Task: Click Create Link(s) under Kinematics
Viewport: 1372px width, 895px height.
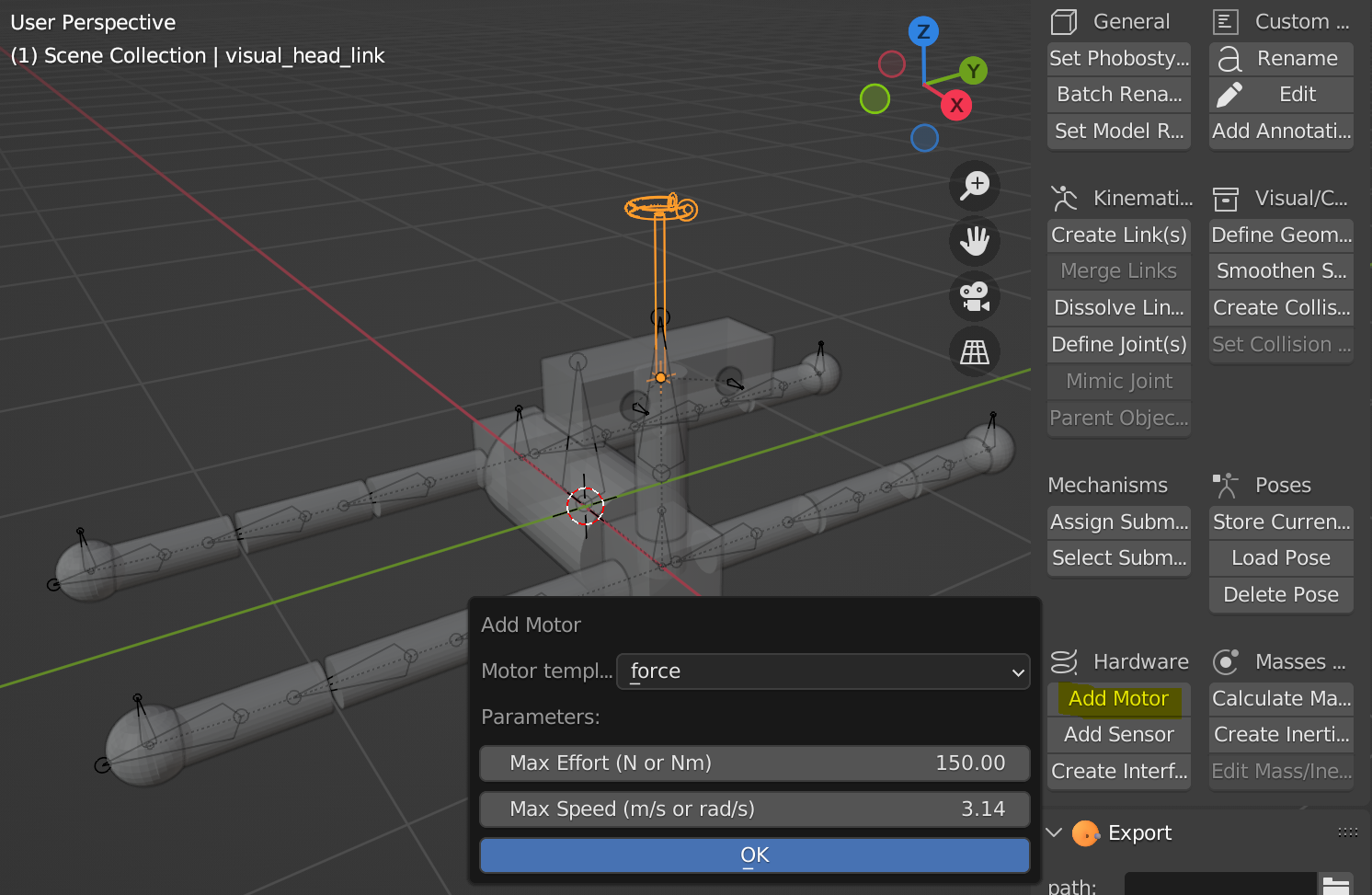Action: 1118,235
